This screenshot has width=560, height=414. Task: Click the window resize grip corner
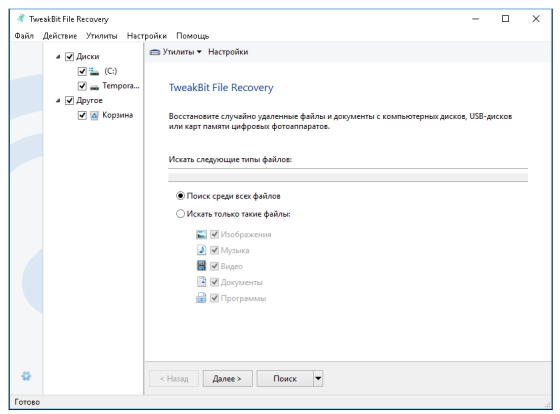pos(547,404)
